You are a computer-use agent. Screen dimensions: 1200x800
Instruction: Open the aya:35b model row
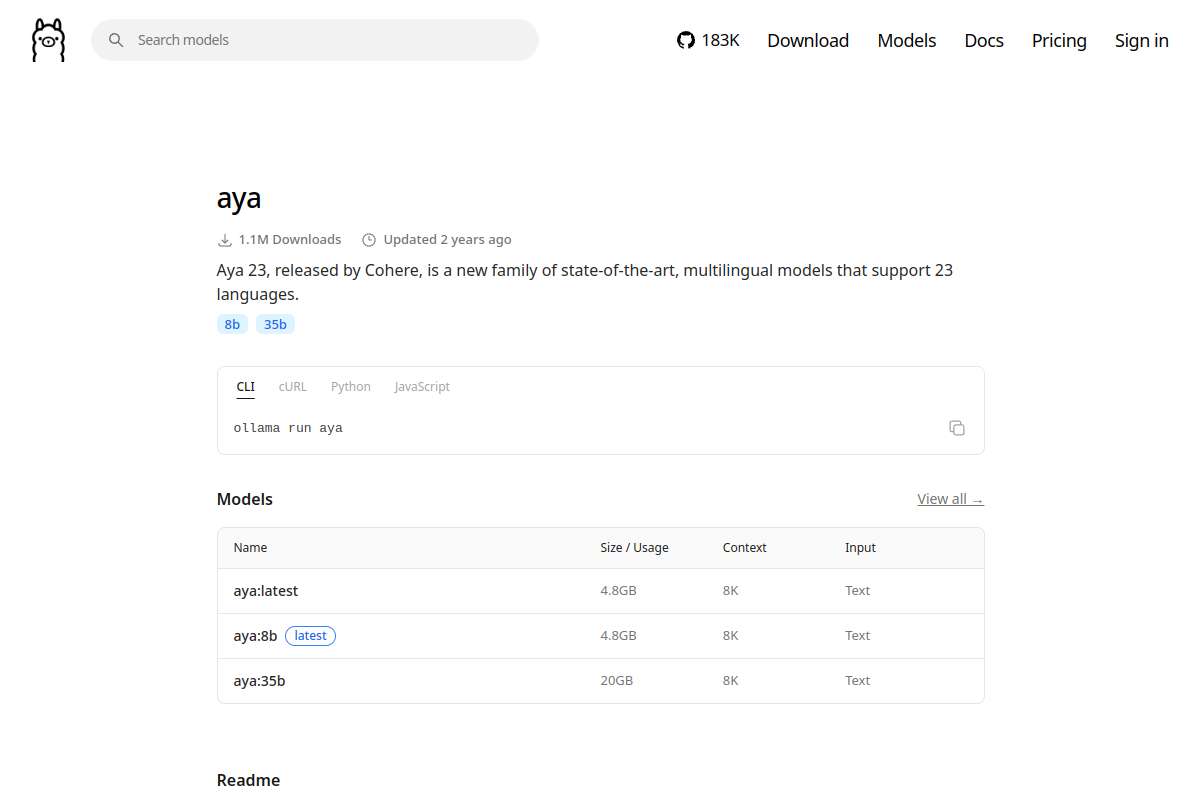pos(601,681)
